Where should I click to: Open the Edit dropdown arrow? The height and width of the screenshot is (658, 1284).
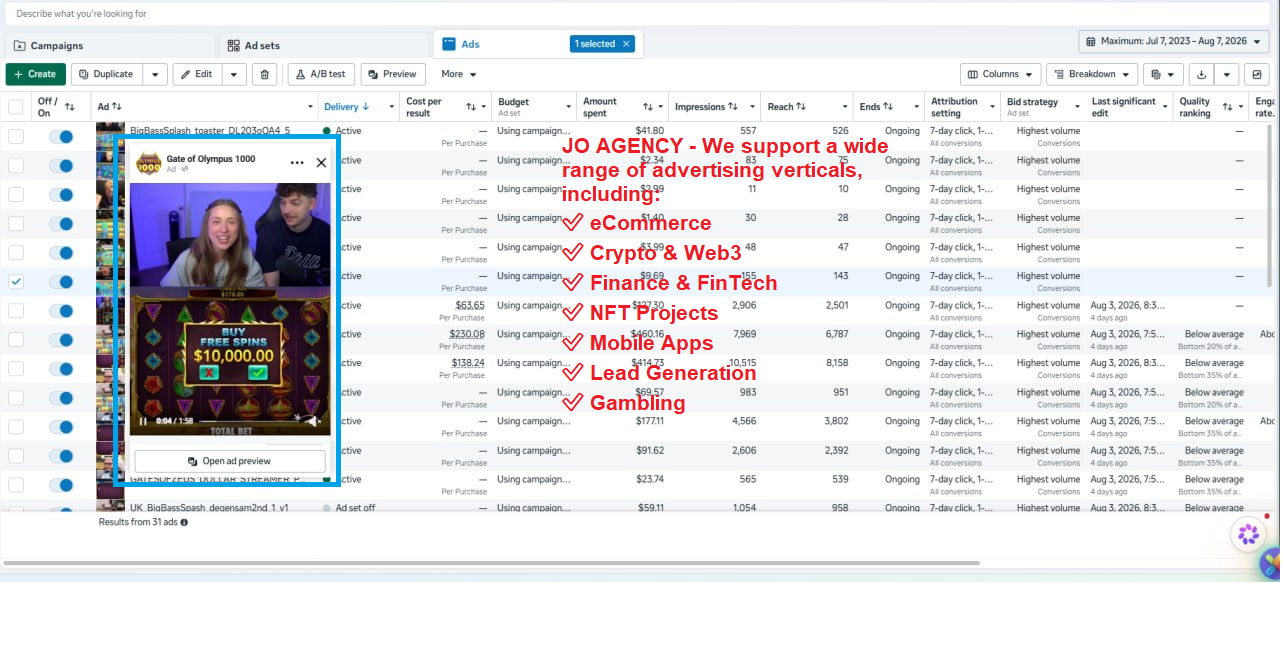click(234, 74)
